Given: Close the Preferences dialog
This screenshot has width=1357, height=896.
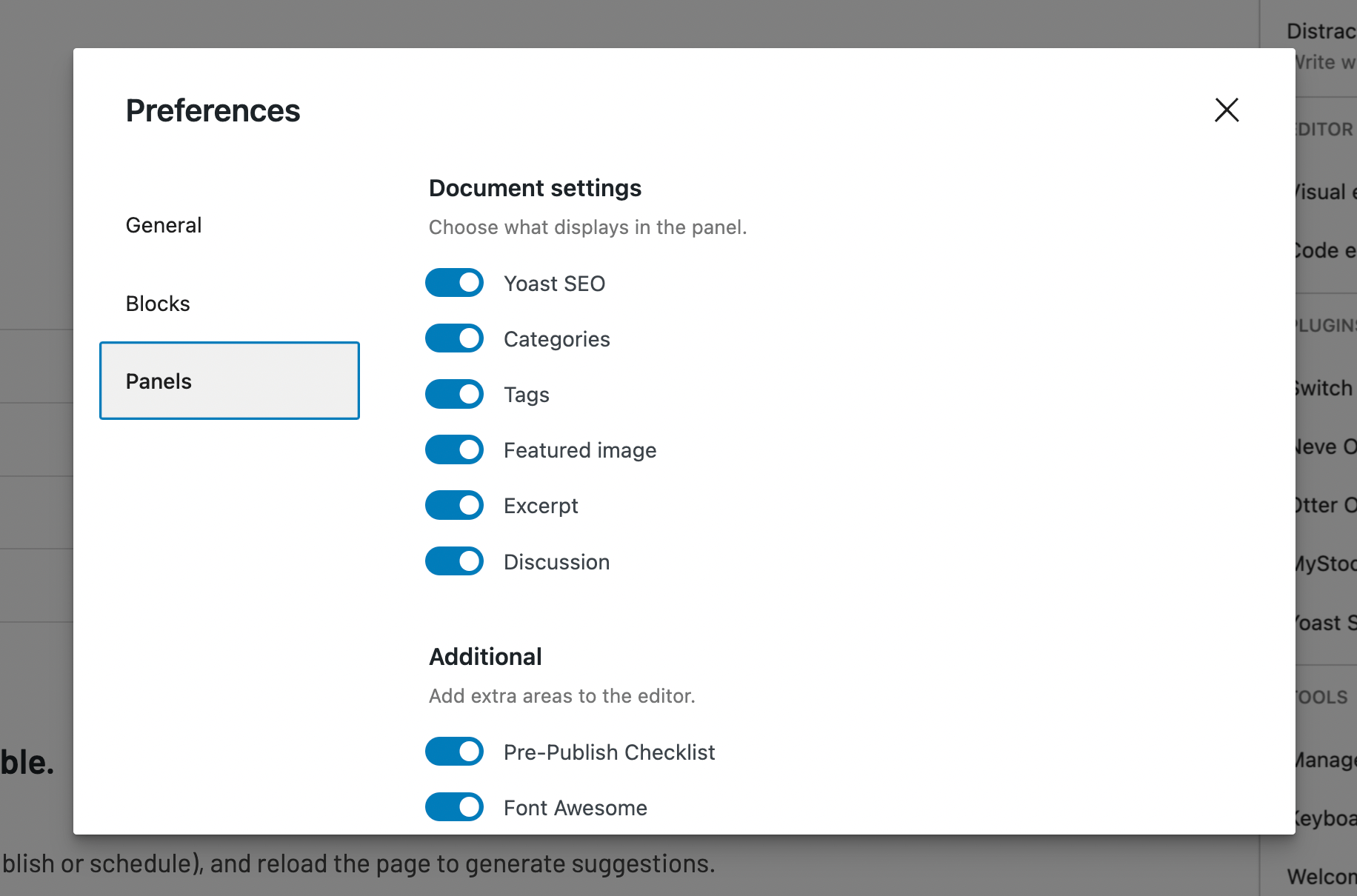Looking at the screenshot, I should (x=1227, y=110).
